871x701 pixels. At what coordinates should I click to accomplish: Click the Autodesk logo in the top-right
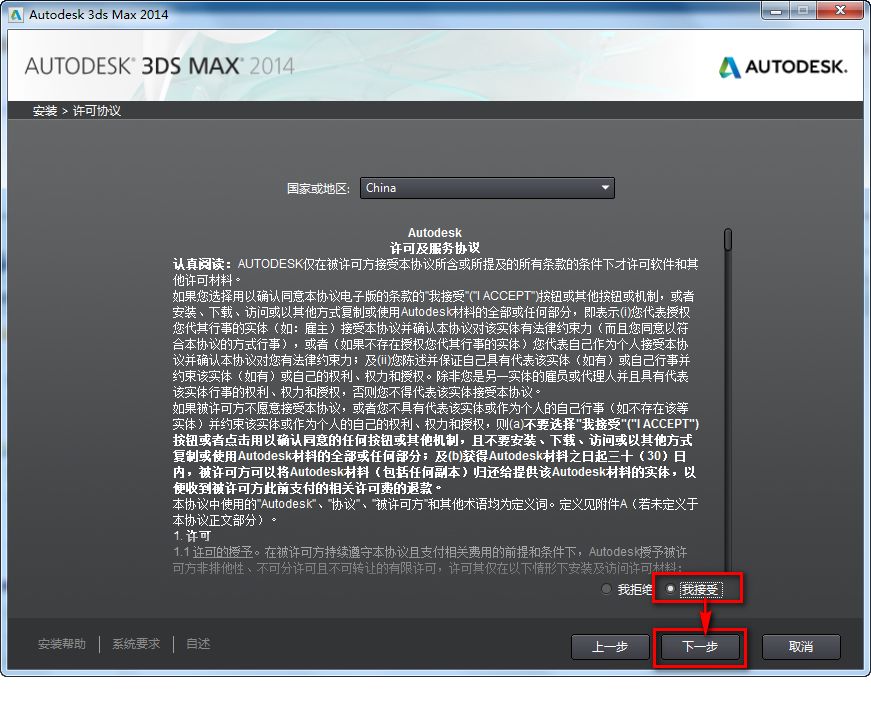pyautogui.click(x=786, y=64)
